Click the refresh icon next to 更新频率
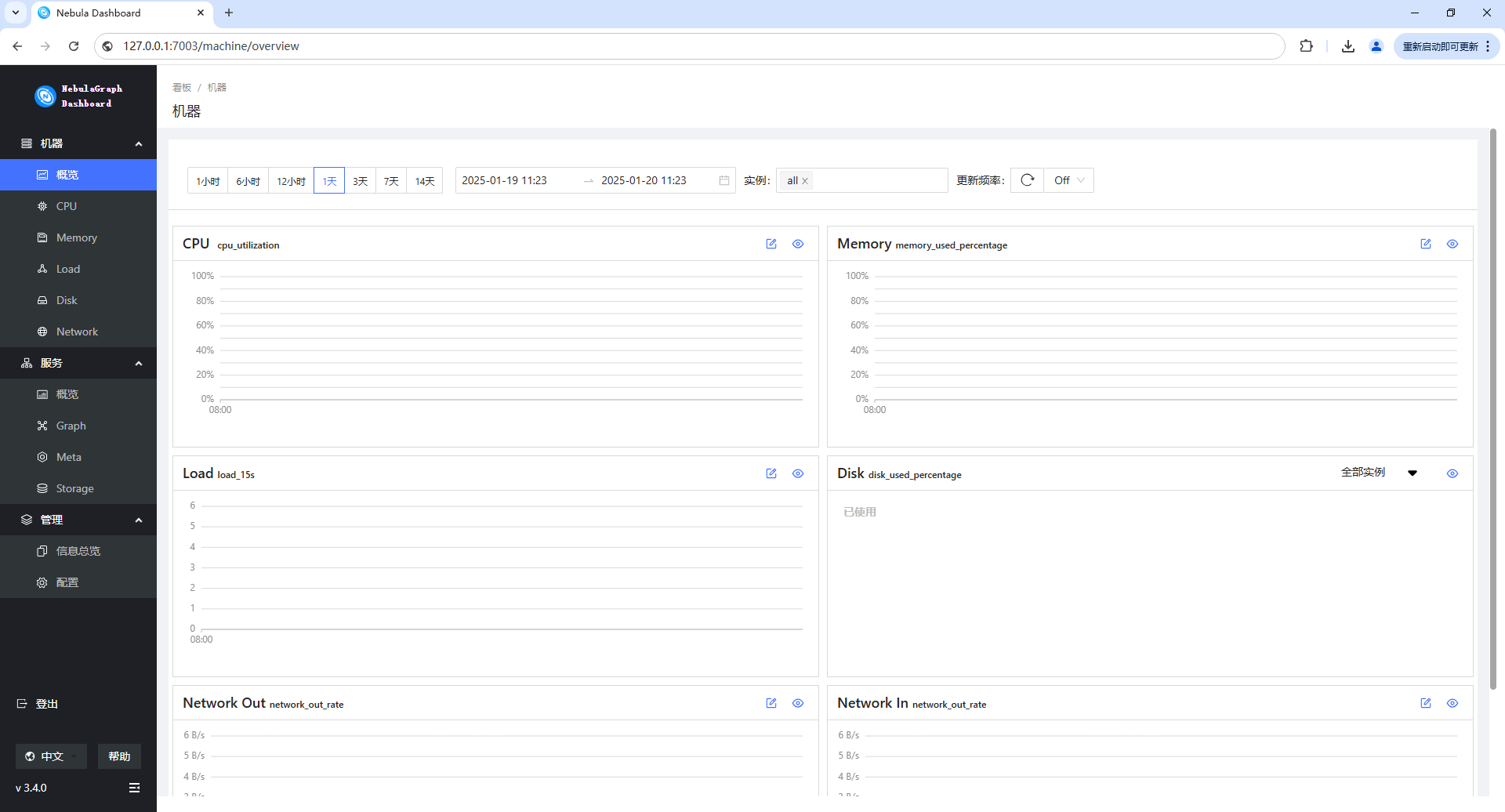Image resolution: width=1505 pixels, height=812 pixels. point(1027,180)
